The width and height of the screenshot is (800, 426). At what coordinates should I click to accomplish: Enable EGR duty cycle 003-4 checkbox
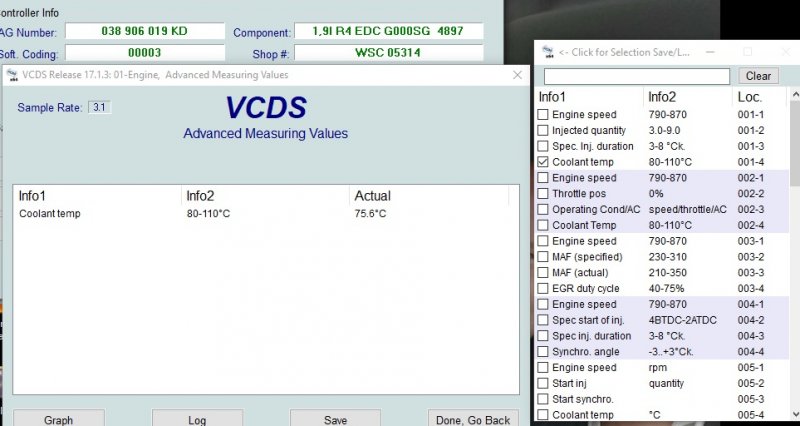[543, 289]
